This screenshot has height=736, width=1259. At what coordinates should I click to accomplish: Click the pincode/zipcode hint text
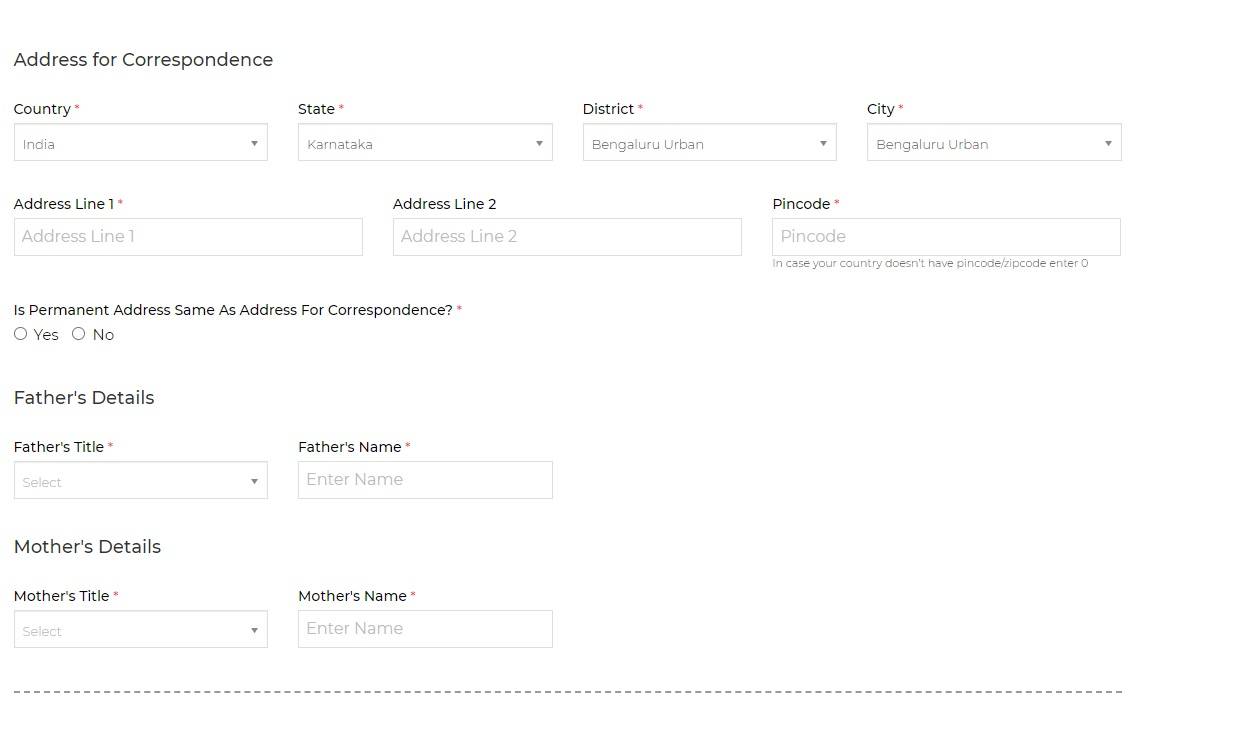[930, 264]
